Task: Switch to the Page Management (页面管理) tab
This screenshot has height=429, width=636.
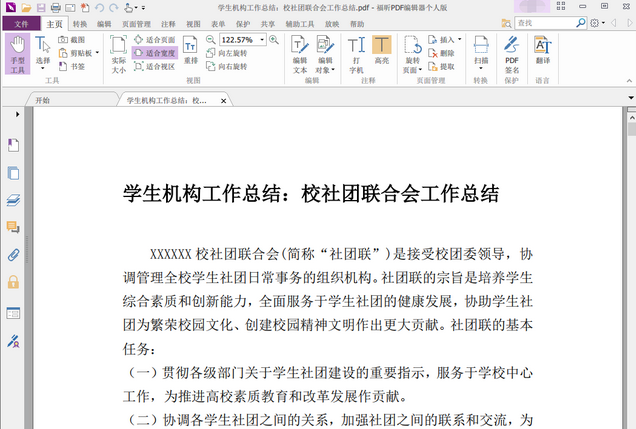Action: 136,24
